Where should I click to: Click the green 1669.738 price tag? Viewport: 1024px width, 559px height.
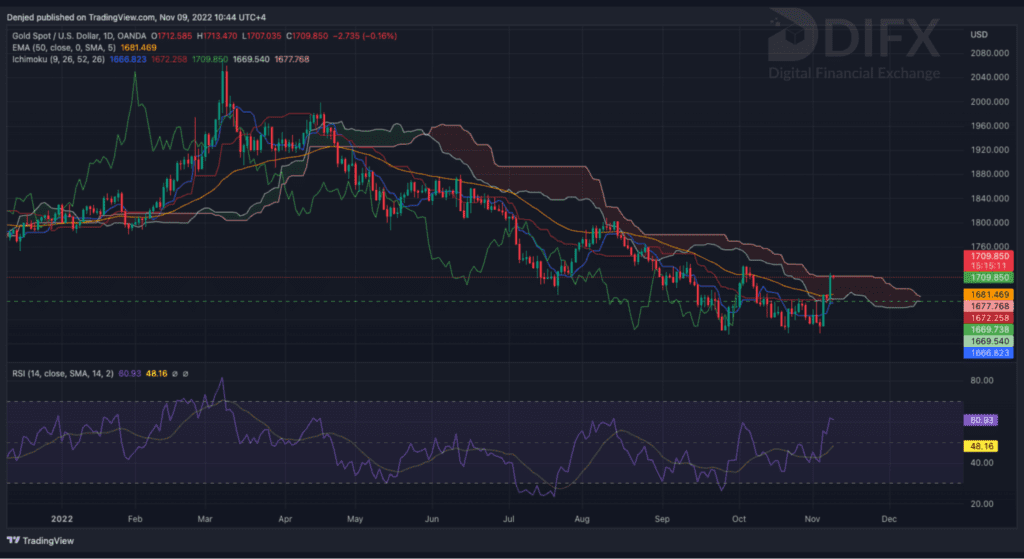pos(986,329)
